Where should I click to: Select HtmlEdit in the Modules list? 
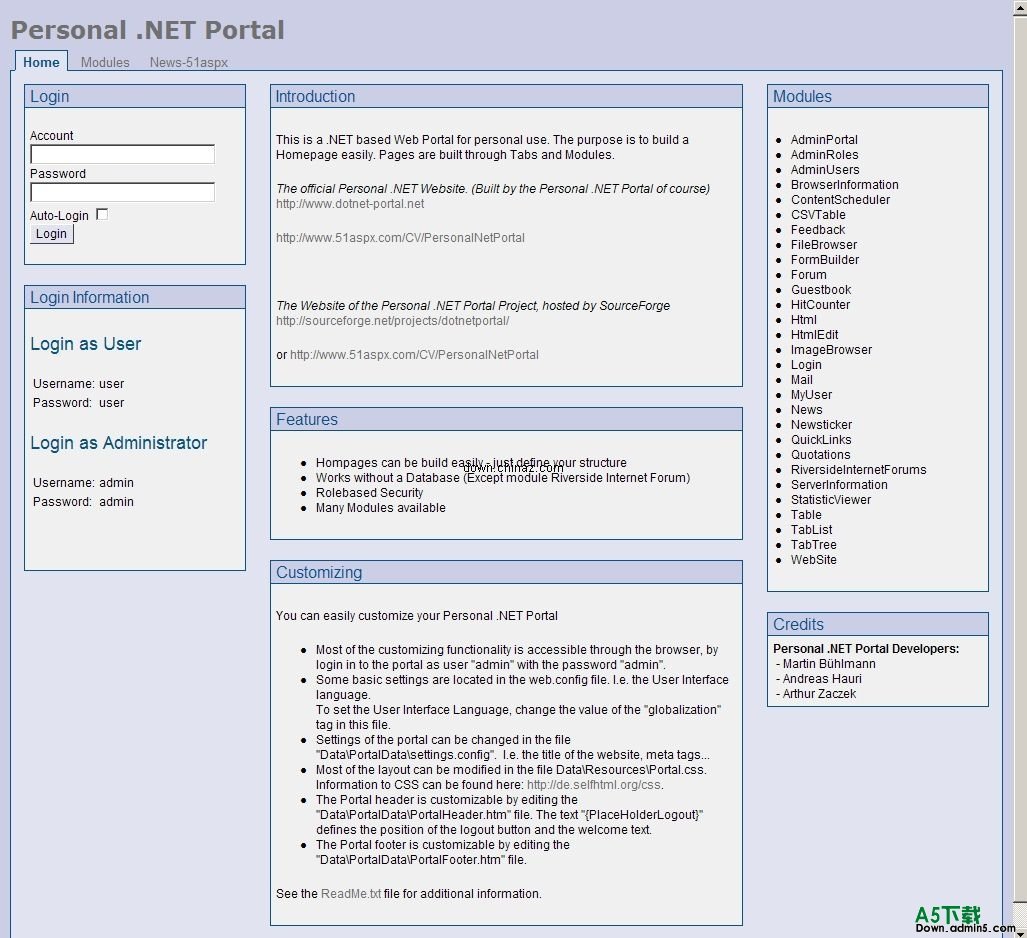coord(814,335)
